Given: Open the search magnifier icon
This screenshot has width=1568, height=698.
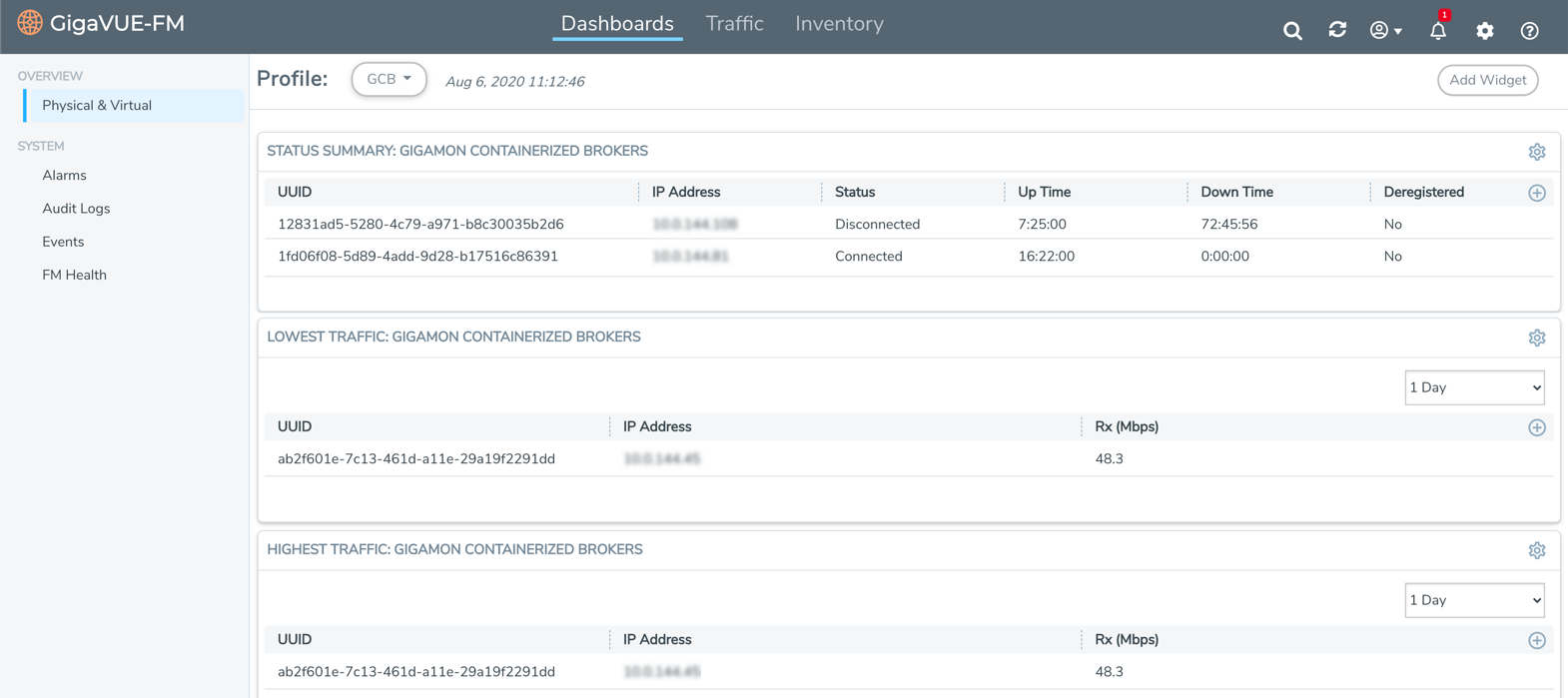Looking at the screenshot, I should click(1292, 31).
